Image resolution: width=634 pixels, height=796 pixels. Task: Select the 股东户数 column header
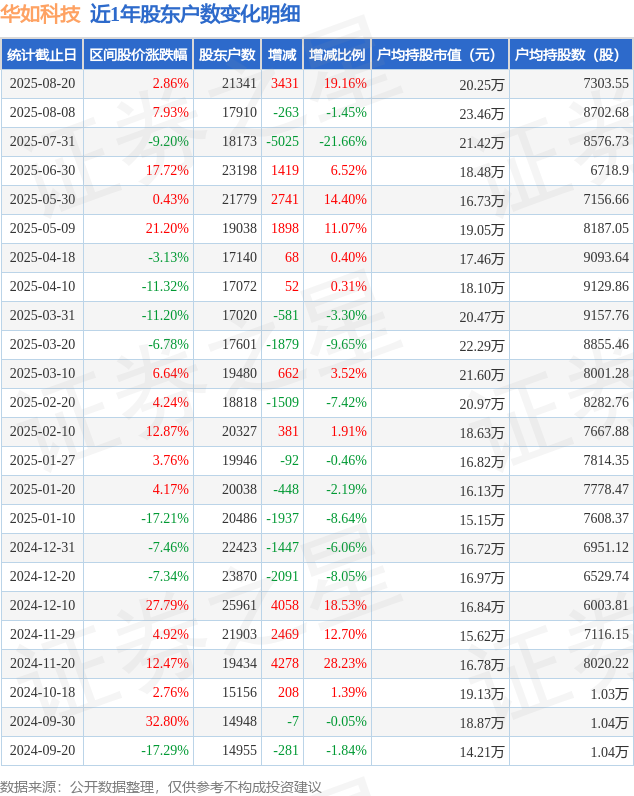pos(227,54)
